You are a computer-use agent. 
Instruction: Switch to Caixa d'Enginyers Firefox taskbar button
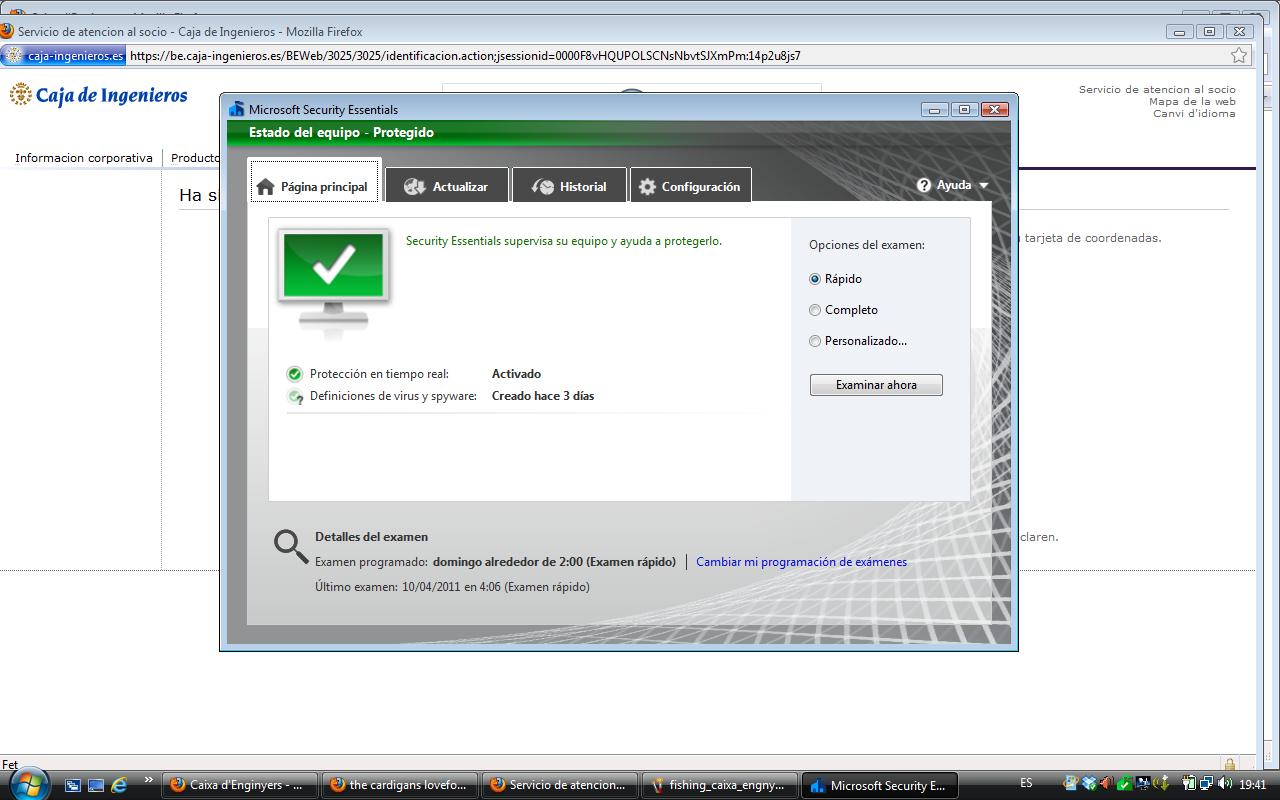click(240, 785)
